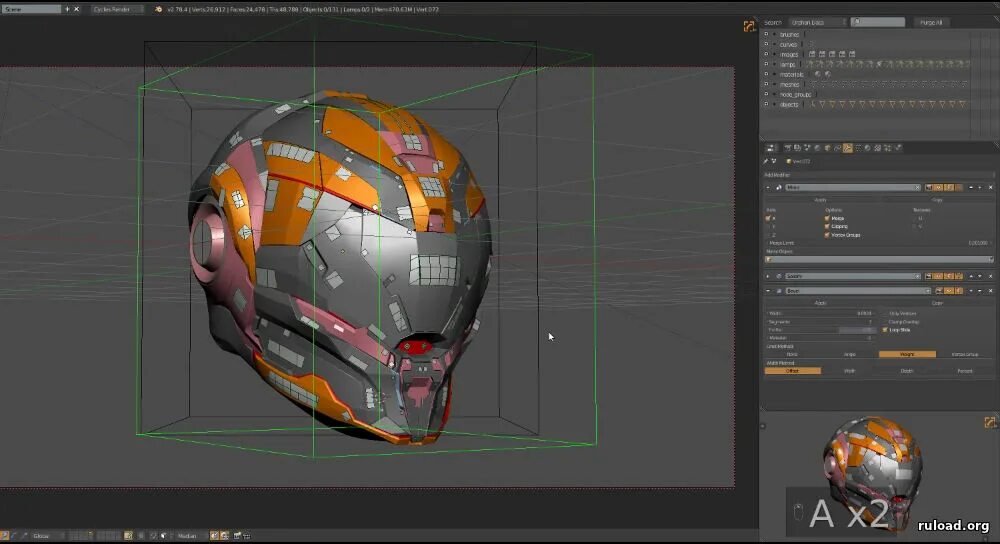Toggle Mirror modifier render visibility

click(929, 187)
